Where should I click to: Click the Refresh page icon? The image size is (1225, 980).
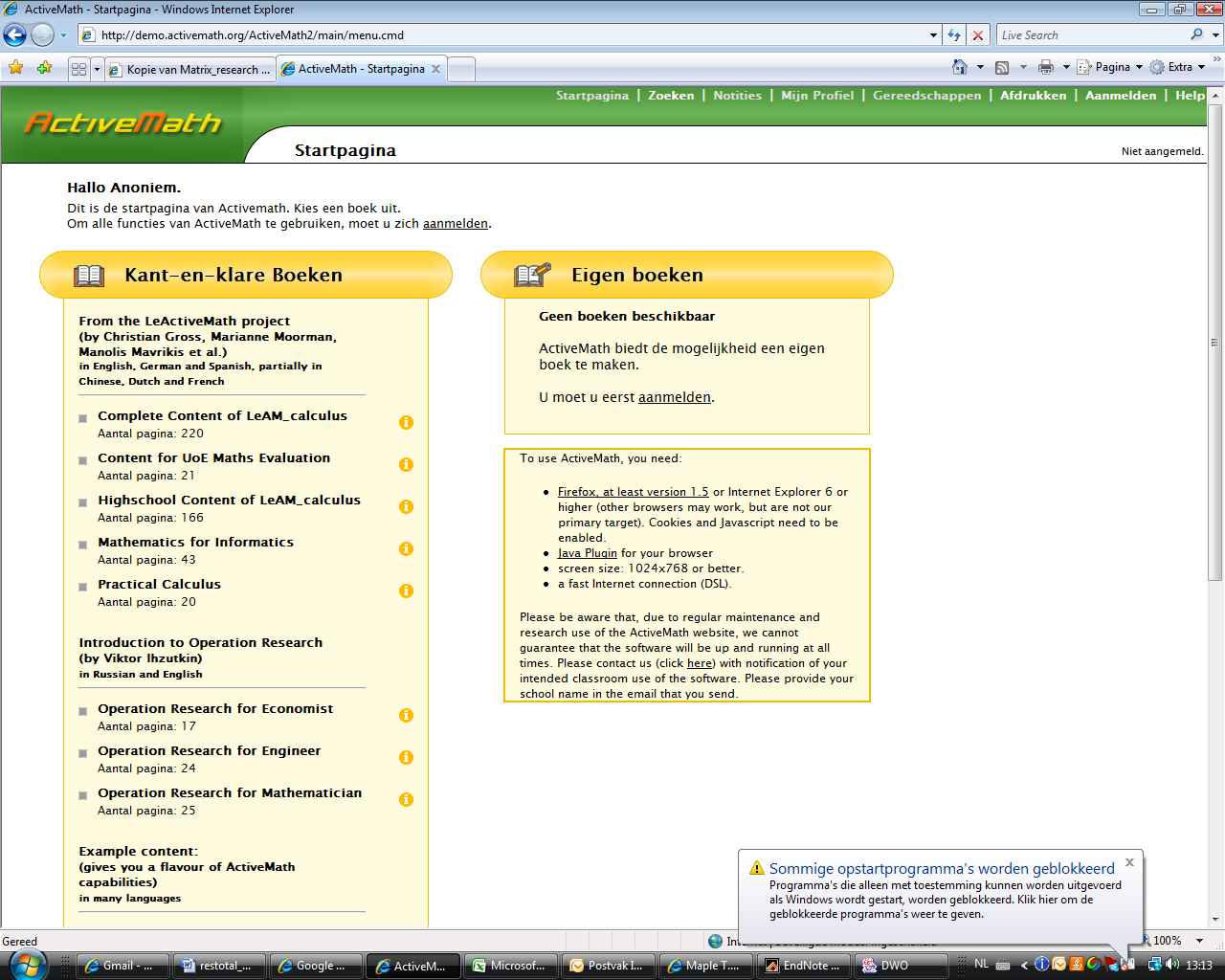(954, 35)
